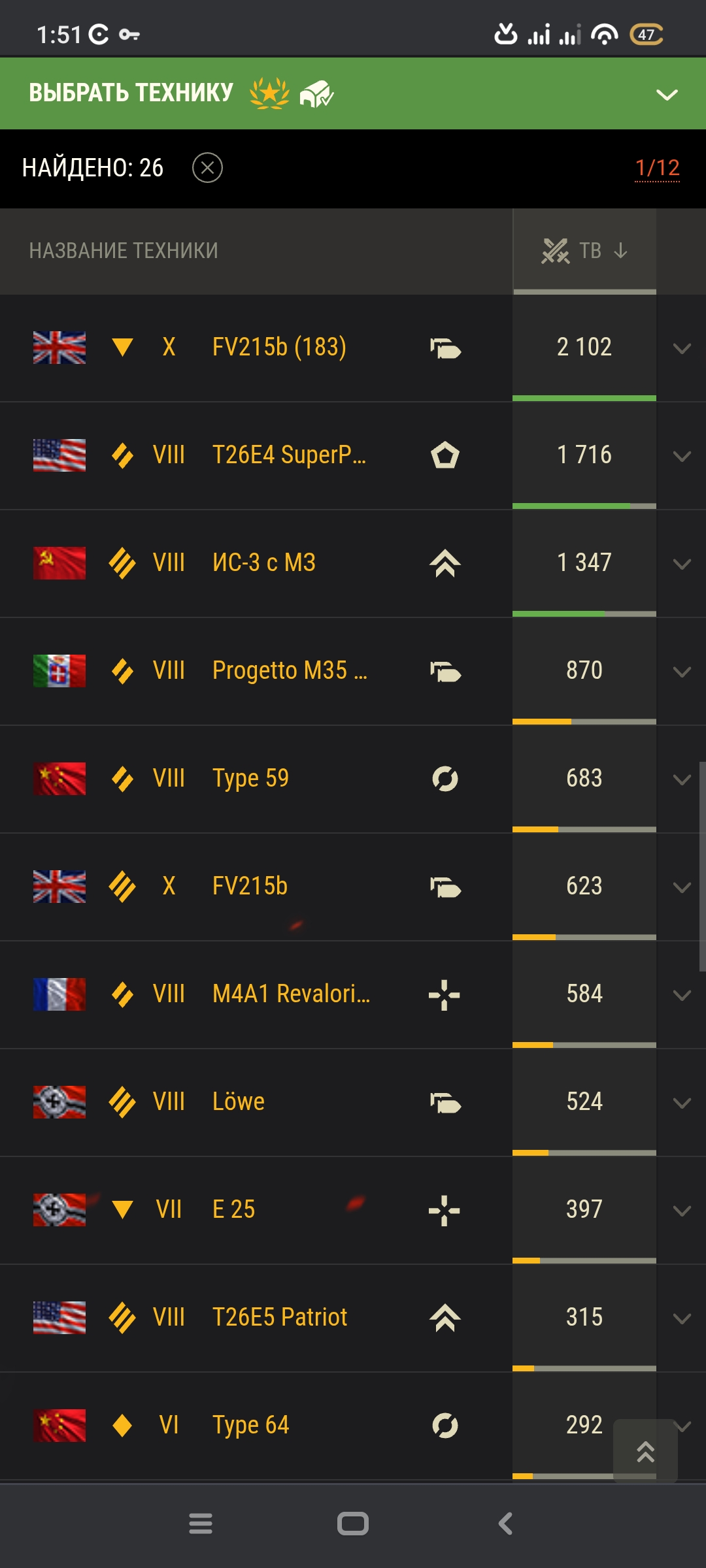
Task: Click the UK flag next to FV215b
Action: pyautogui.click(x=59, y=887)
